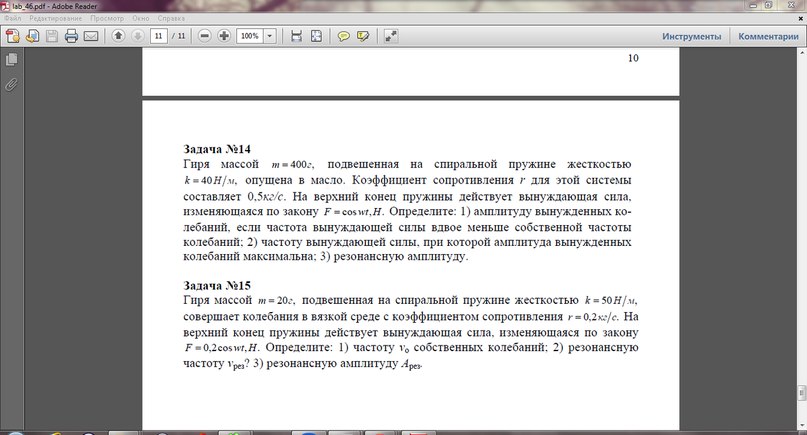Click the total page count '/ 11'
Screen dimensions: 807x435
click(x=178, y=36)
